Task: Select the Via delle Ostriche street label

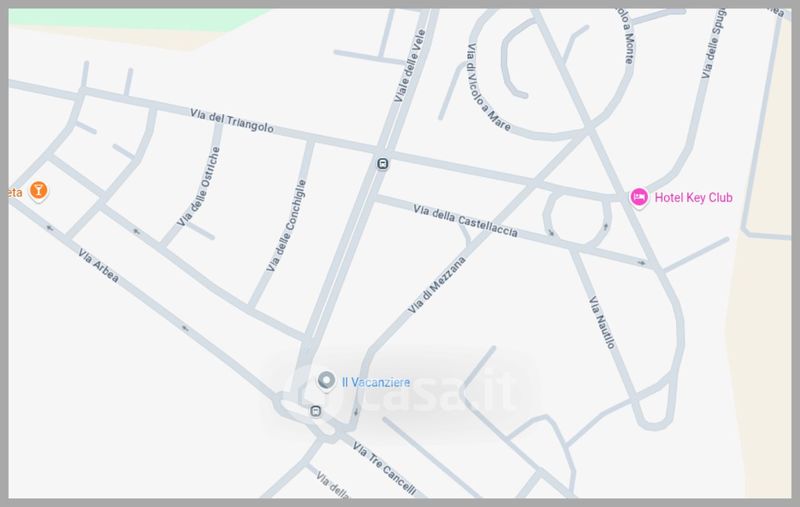Action: point(199,187)
